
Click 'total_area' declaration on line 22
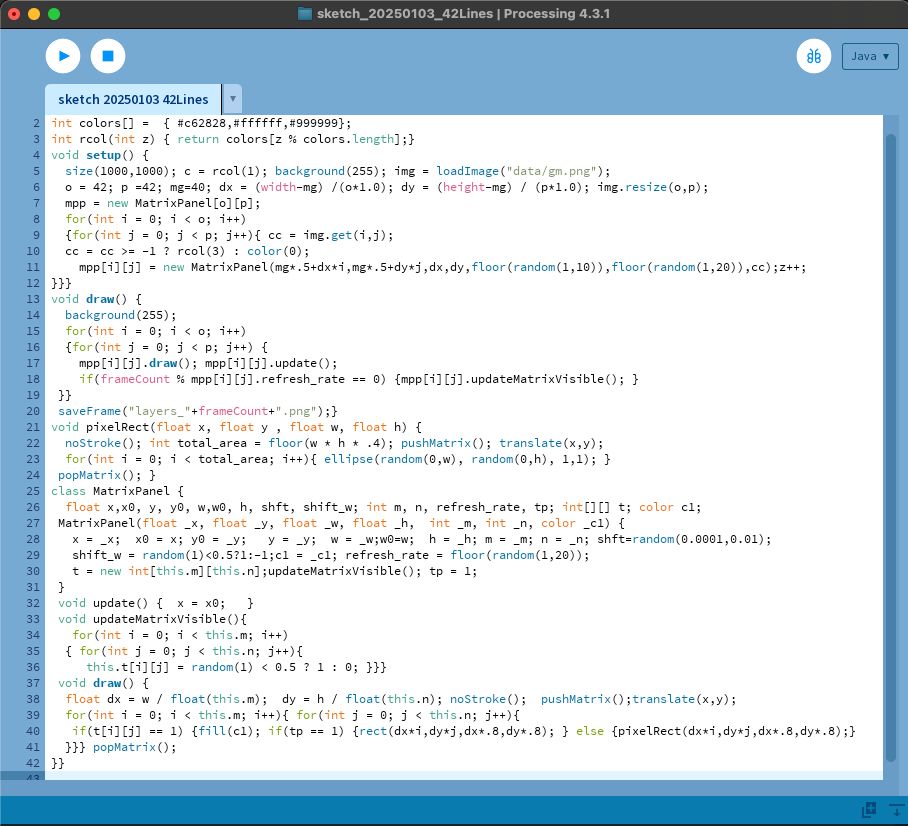click(212, 443)
